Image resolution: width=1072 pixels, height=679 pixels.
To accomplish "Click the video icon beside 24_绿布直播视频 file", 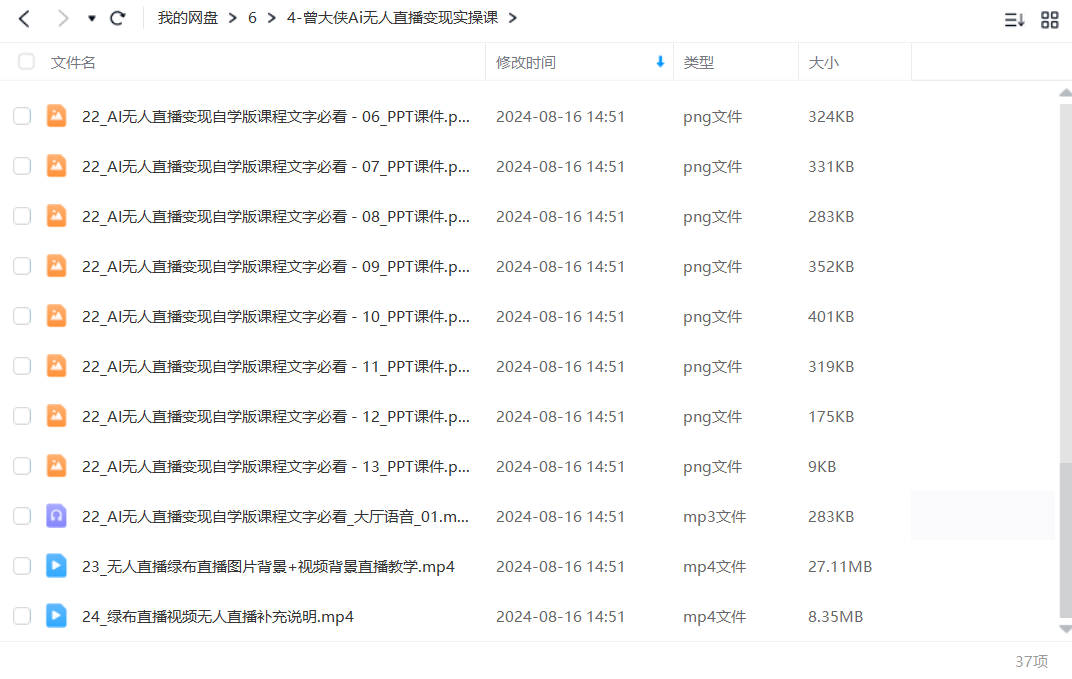I will [56, 616].
